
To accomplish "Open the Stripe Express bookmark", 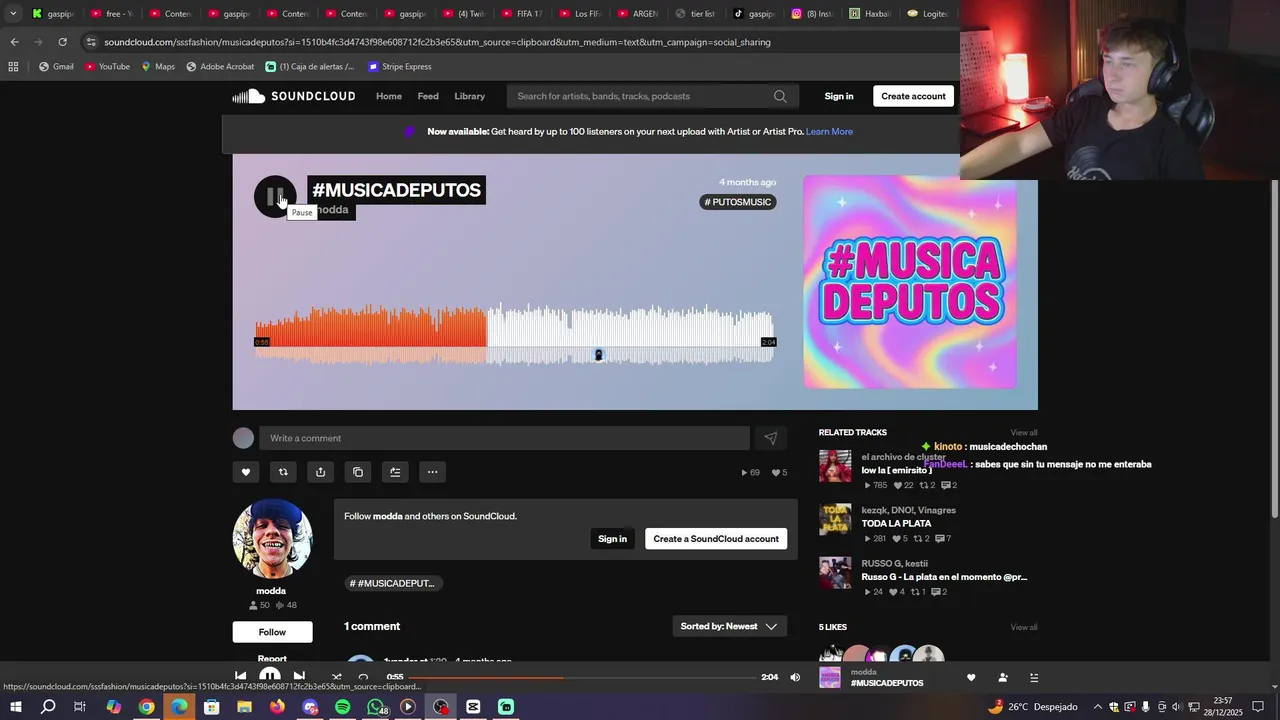I will click(x=400, y=67).
